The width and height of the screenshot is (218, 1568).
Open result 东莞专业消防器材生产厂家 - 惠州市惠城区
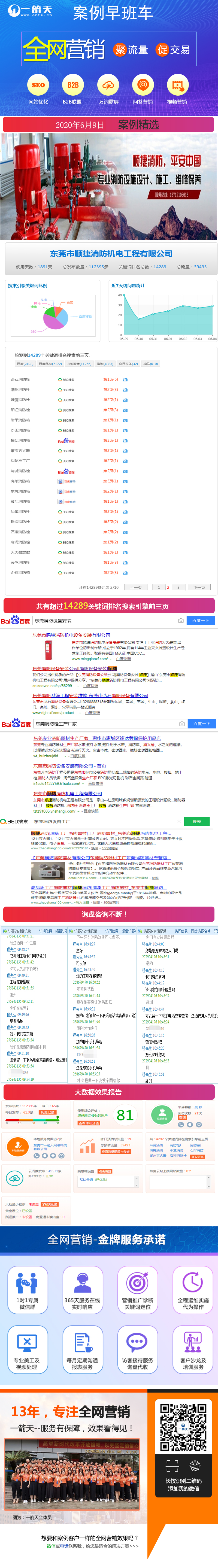(x=97, y=738)
